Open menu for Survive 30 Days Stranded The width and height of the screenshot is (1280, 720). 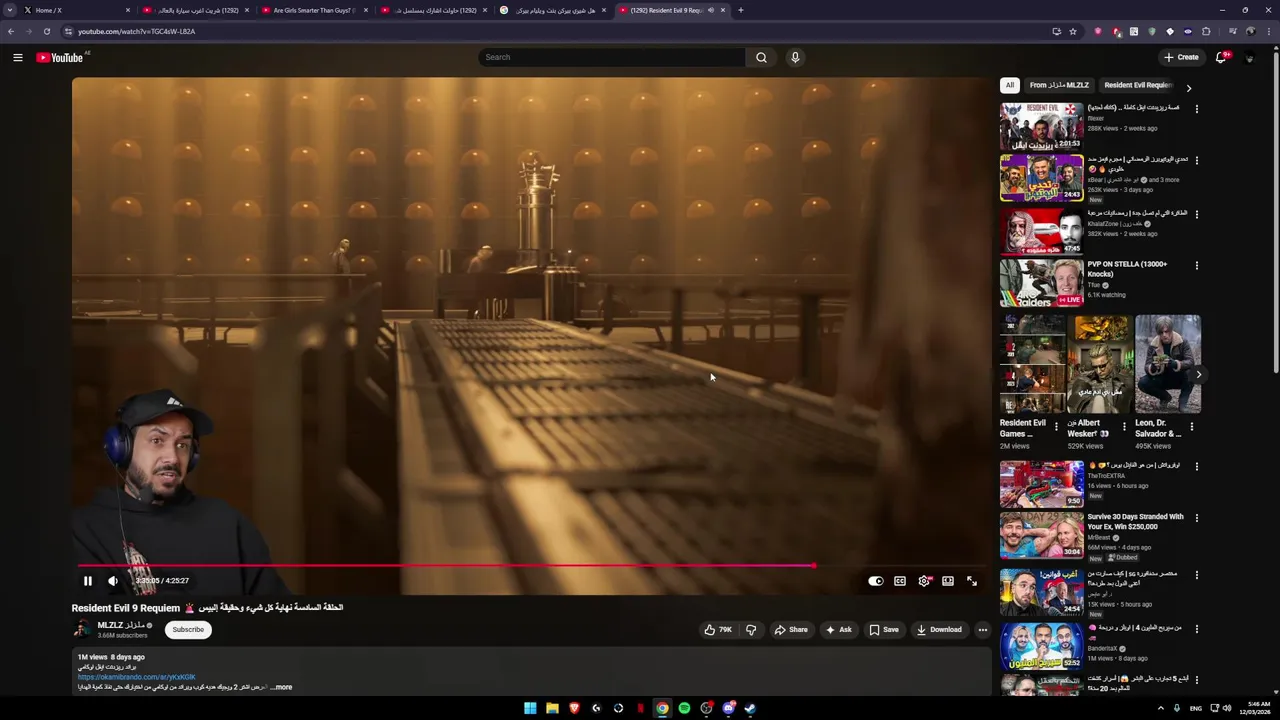click(1196, 518)
